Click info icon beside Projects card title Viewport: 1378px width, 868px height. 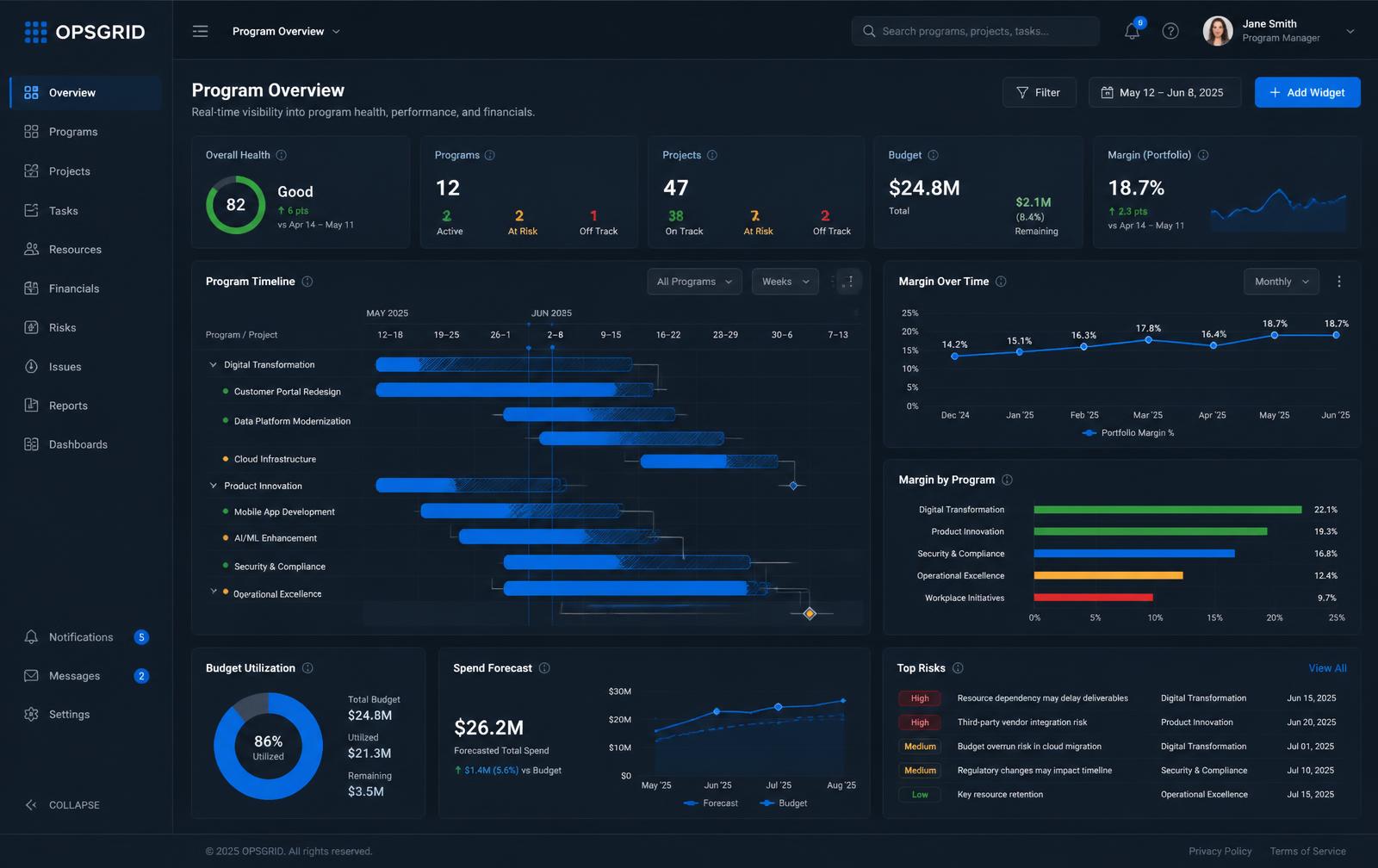tap(711, 155)
